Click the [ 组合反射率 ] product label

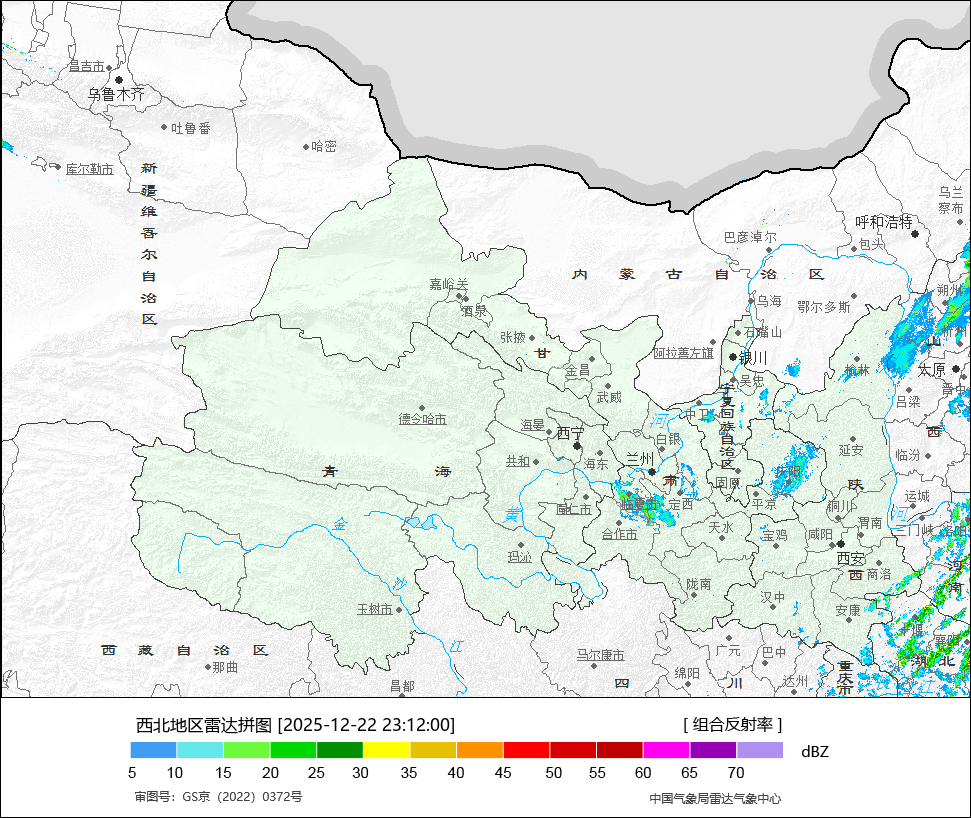[733, 724]
